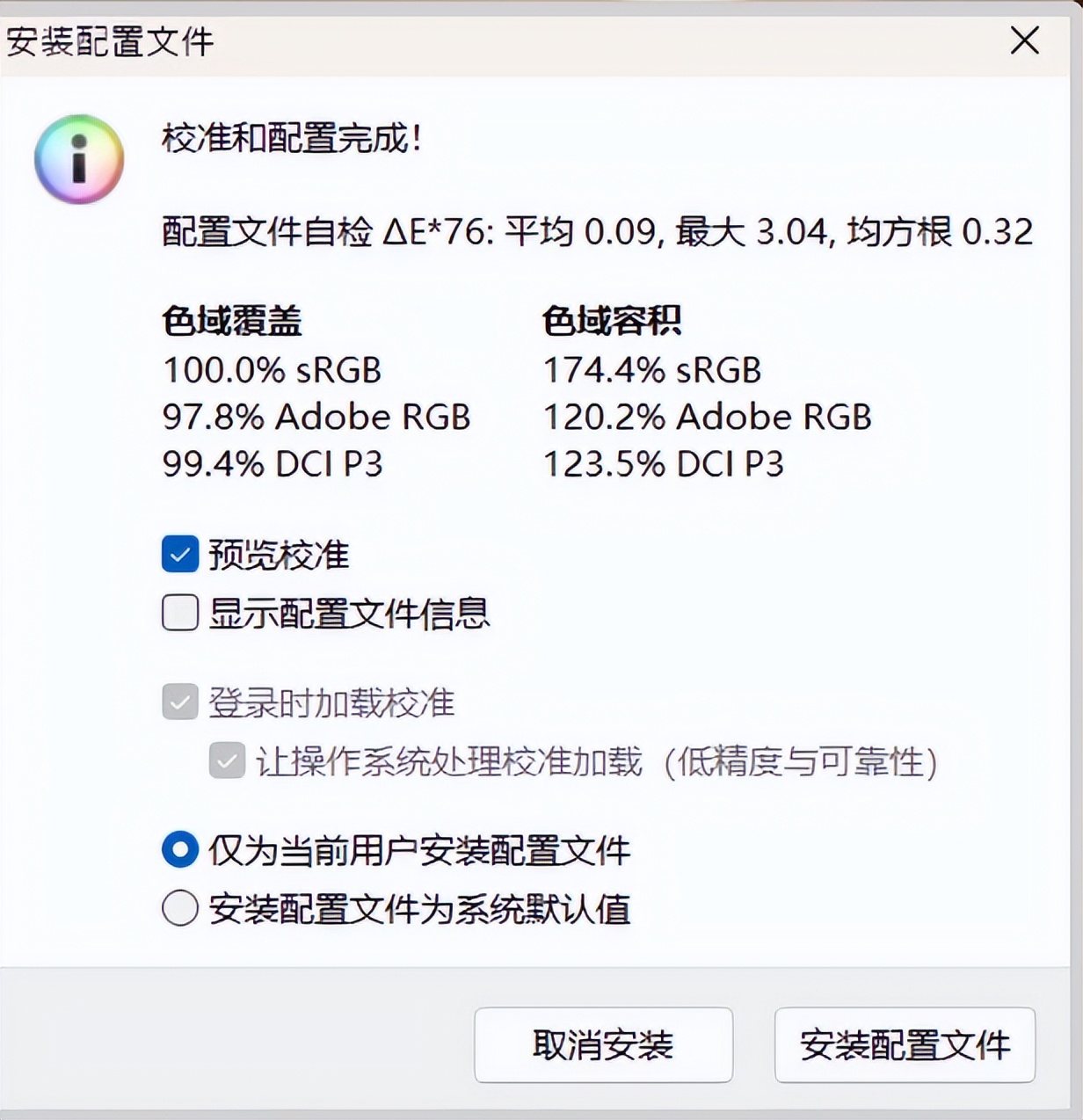The width and height of the screenshot is (1083, 1120).
Task: Select the 校准和配置完成 heading text
Action: coord(290,137)
